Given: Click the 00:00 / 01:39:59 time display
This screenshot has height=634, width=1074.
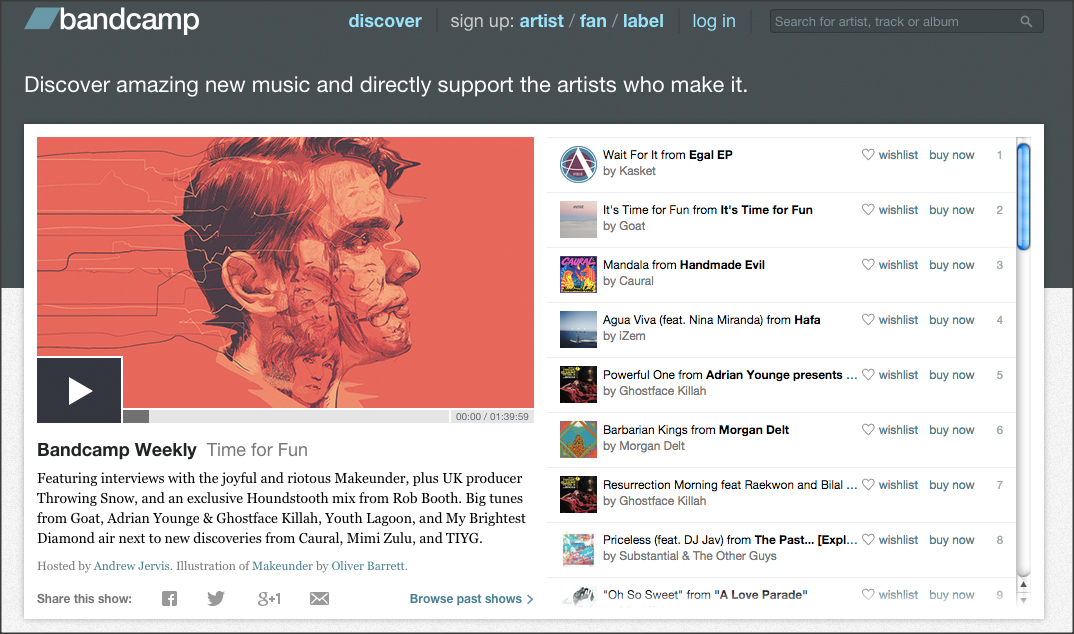Looking at the screenshot, I should click(492, 416).
